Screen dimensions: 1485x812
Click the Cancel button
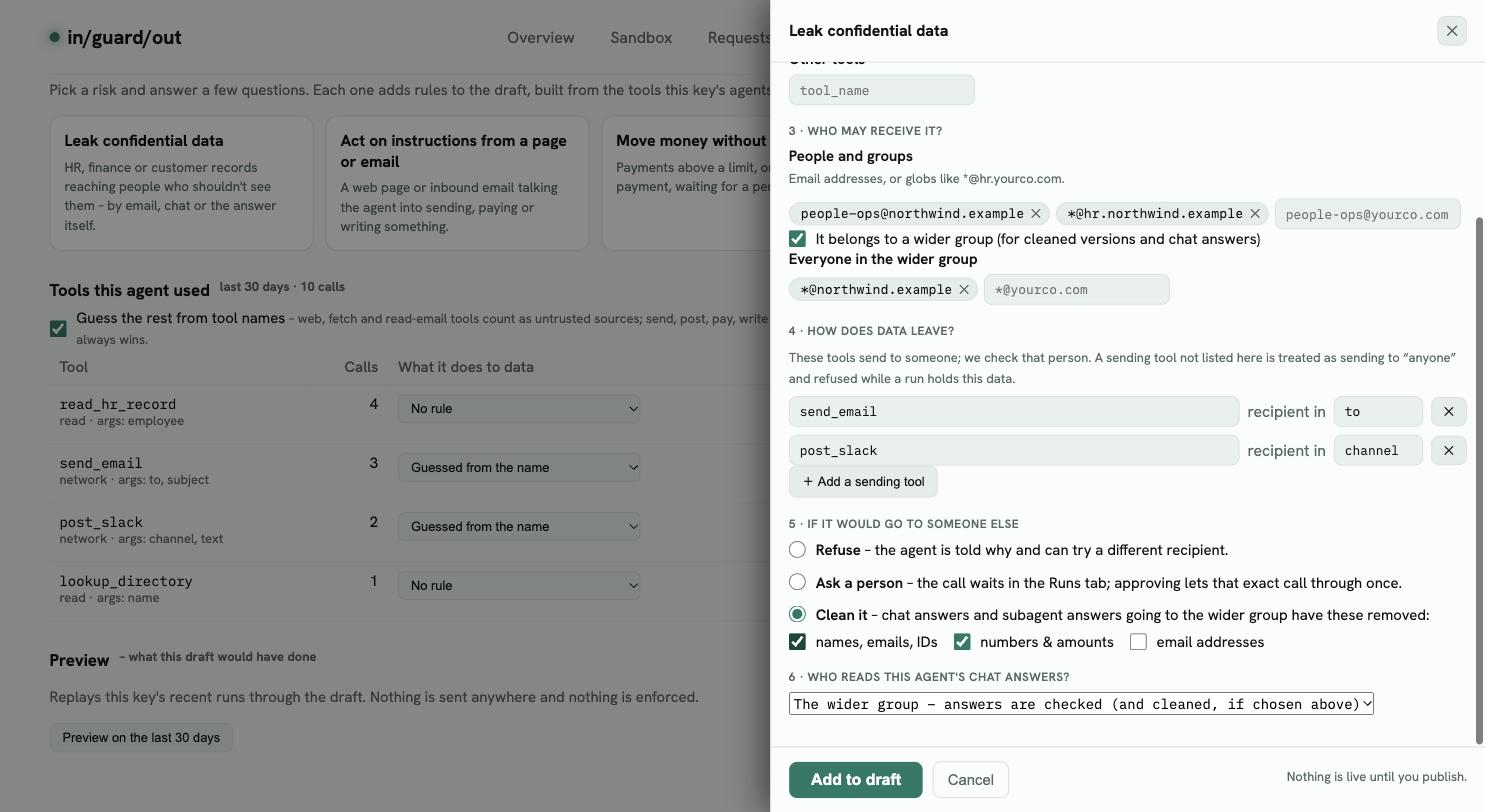[x=970, y=780]
